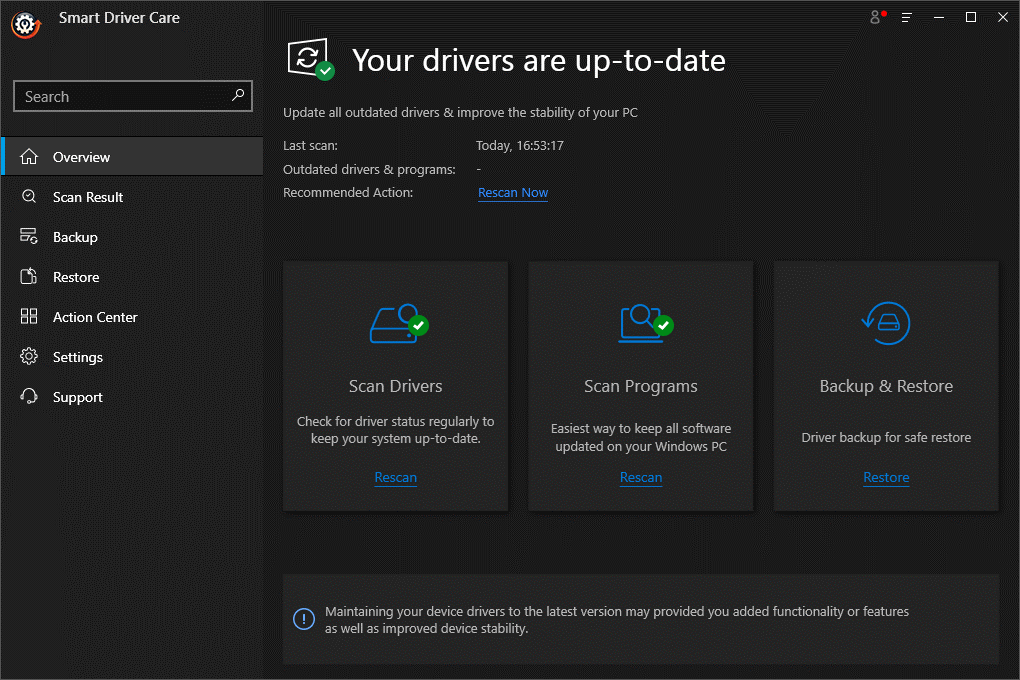Select the Restore sidebar icon

coord(29,277)
